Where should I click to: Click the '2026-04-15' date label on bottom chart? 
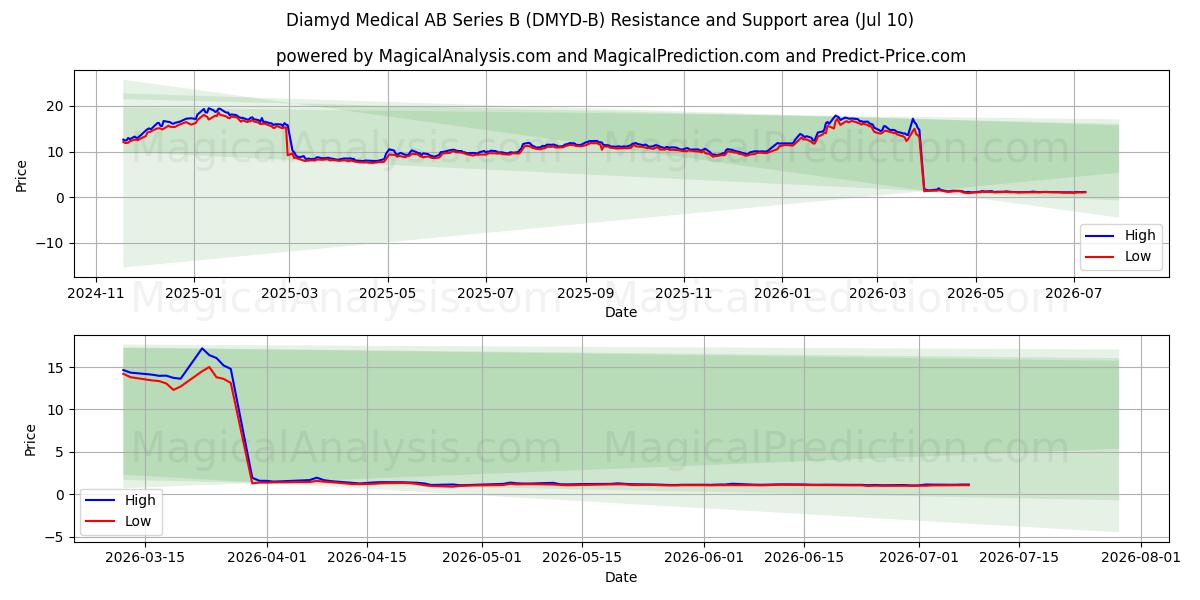click(x=367, y=560)
